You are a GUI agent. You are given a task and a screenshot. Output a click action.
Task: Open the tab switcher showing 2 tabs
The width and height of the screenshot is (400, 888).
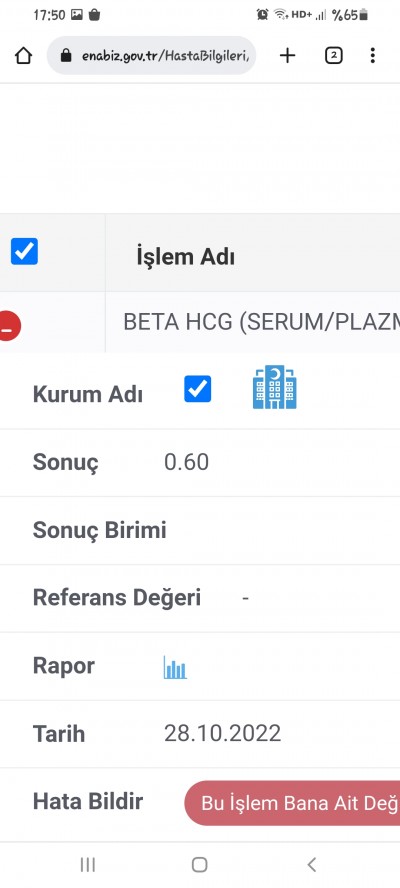[x=334, y=56]
